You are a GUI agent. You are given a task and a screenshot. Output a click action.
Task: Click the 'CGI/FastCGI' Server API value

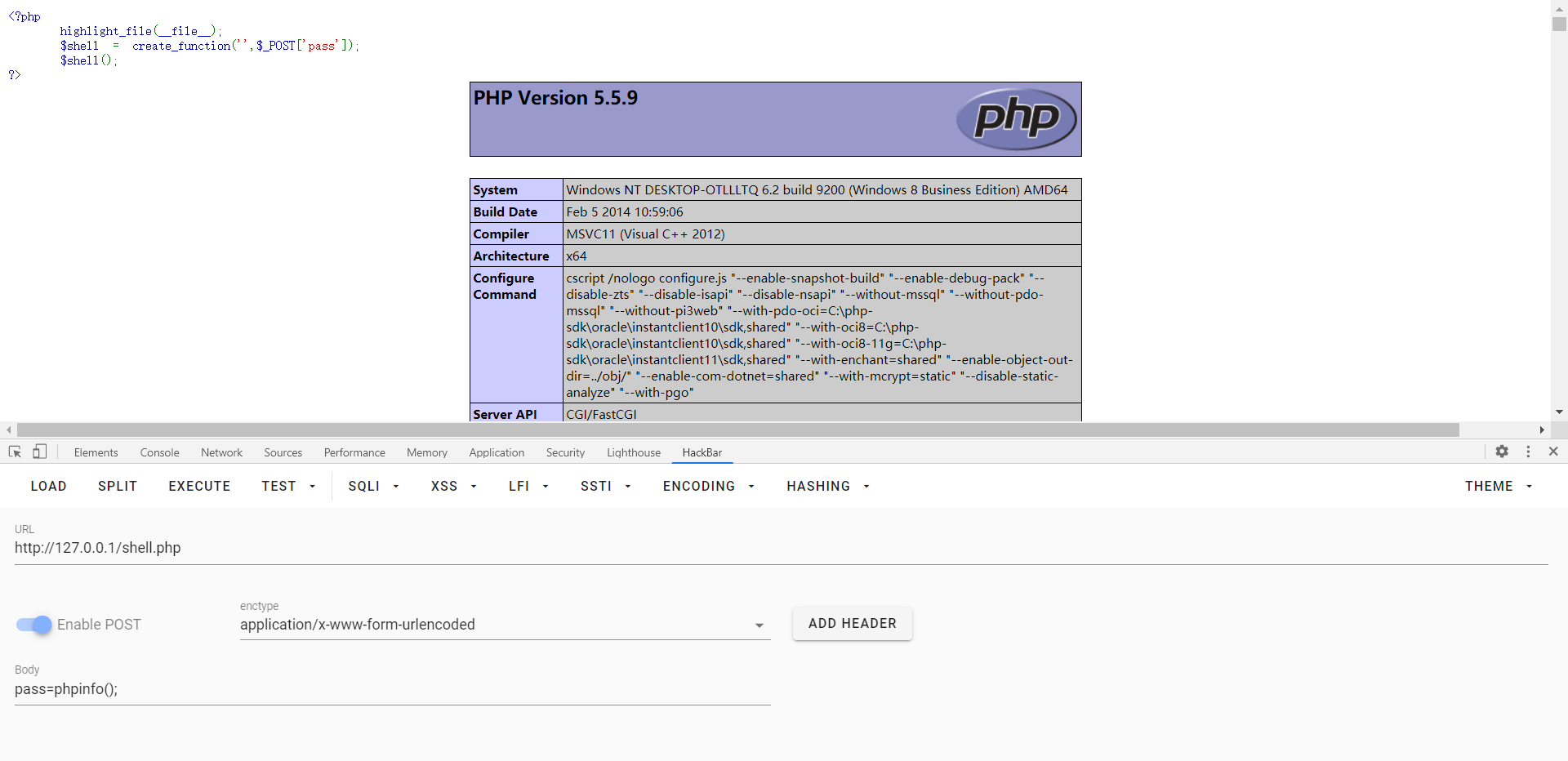pos(601,414)
